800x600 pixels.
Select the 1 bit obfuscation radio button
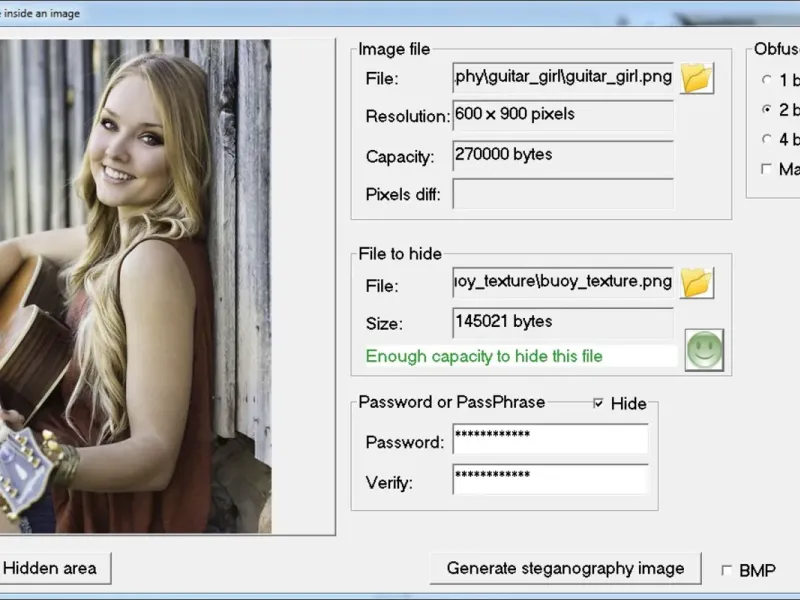tap(766, 80)
